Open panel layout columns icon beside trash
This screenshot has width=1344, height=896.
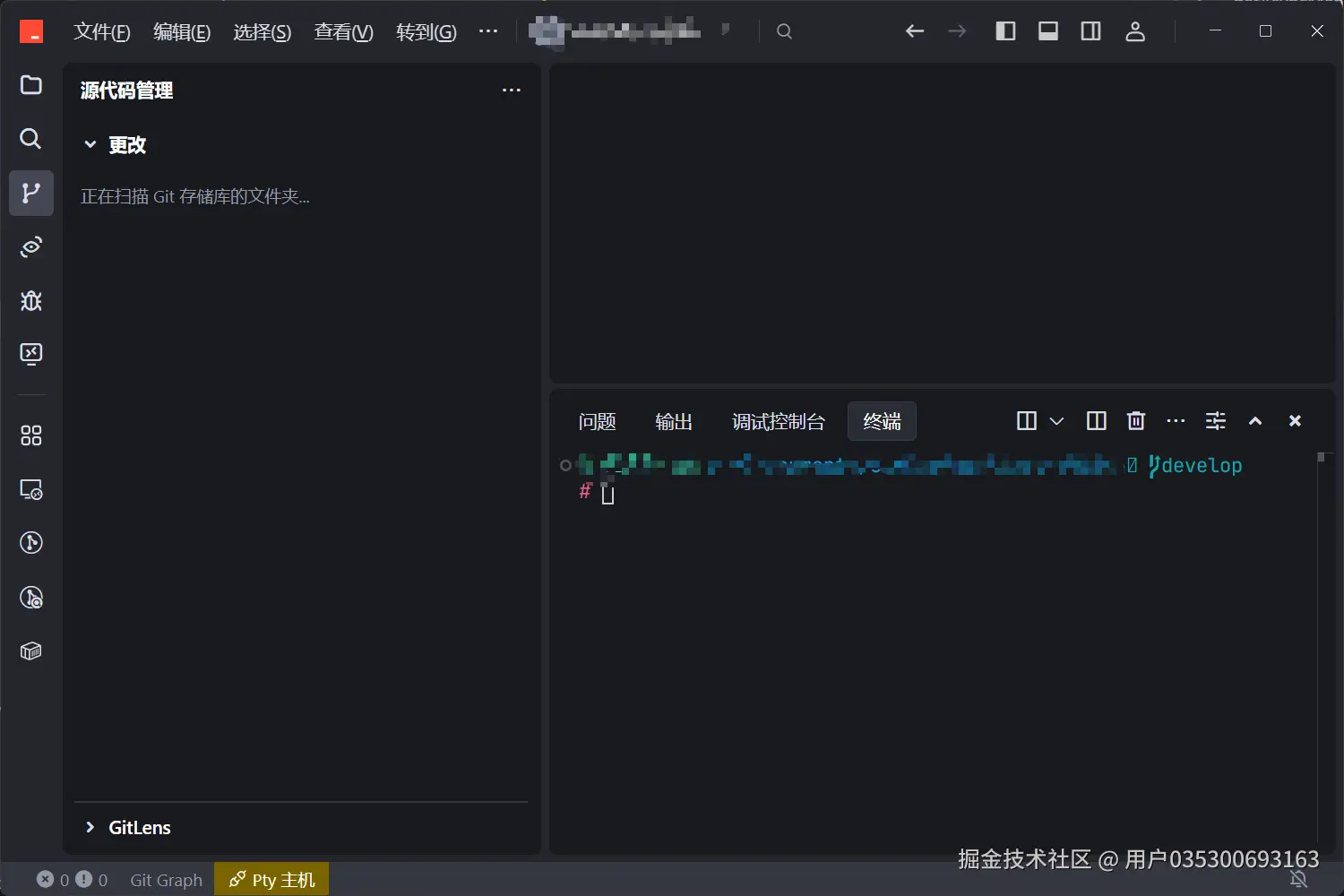(1096, 421)
